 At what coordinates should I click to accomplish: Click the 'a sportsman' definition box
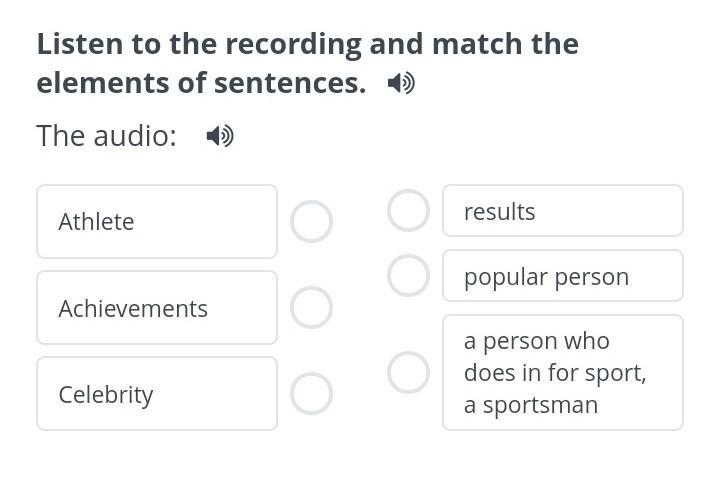(x=562, y=372)
